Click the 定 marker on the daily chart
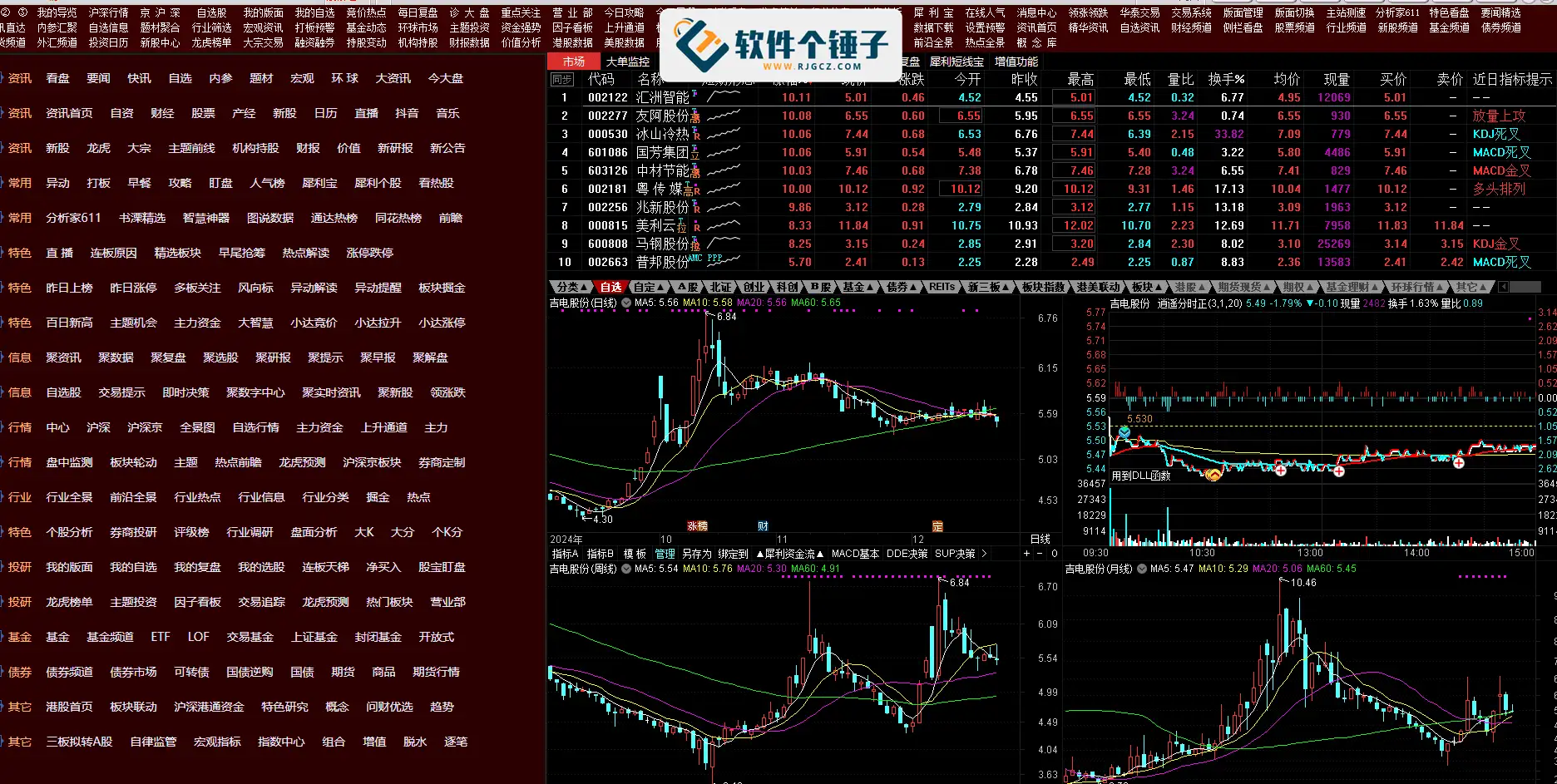This screenshot has width=1557, height=784. coord(937,526)
